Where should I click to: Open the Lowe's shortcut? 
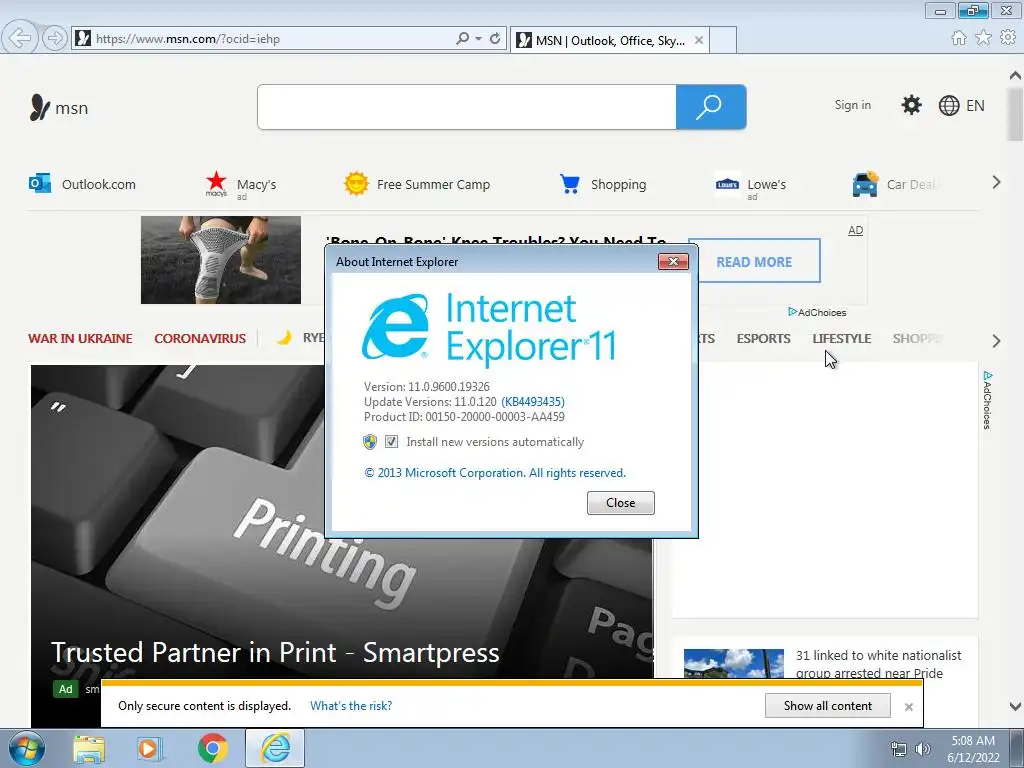pyautogui.click(x=751, y=186)
